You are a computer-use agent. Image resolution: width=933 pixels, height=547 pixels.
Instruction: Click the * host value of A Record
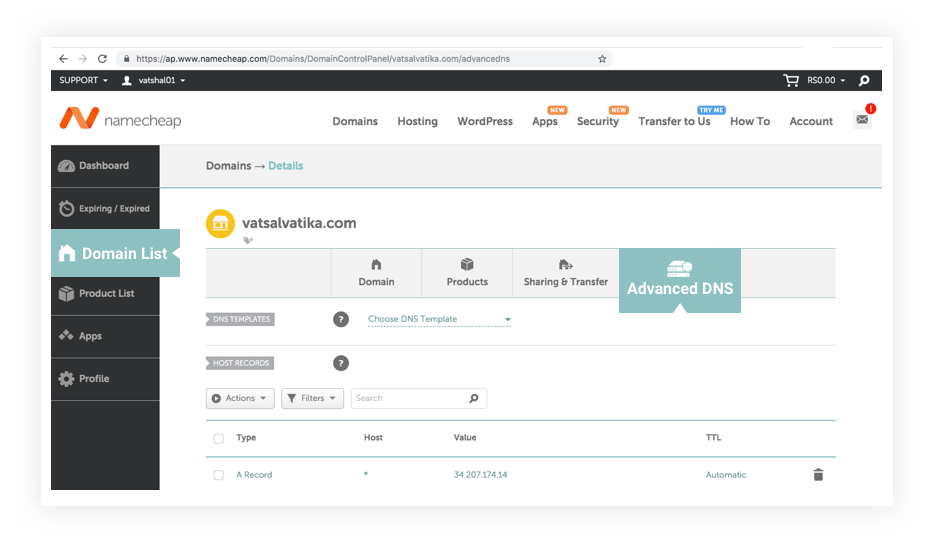click(x=366, y=474)
